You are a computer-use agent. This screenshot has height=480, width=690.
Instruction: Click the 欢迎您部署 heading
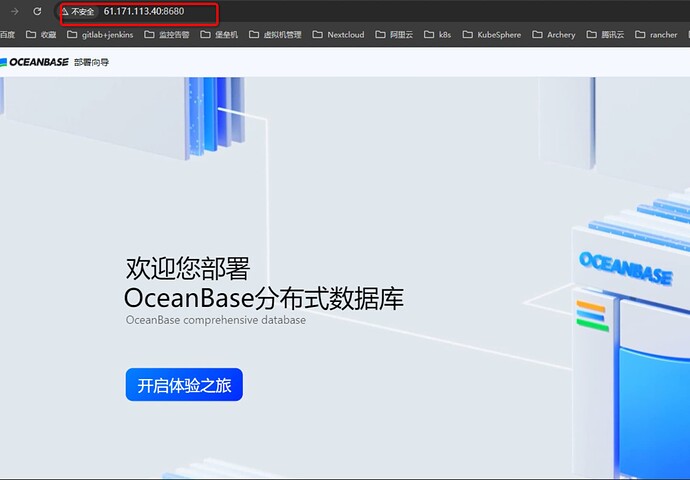pyautogui.click(x=187, y=268)
